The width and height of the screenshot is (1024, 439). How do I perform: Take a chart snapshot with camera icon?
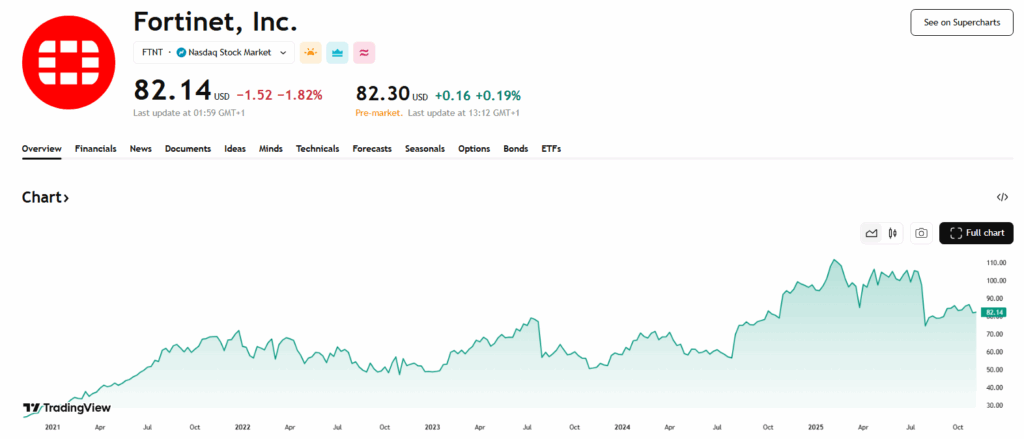coord(921,233)
